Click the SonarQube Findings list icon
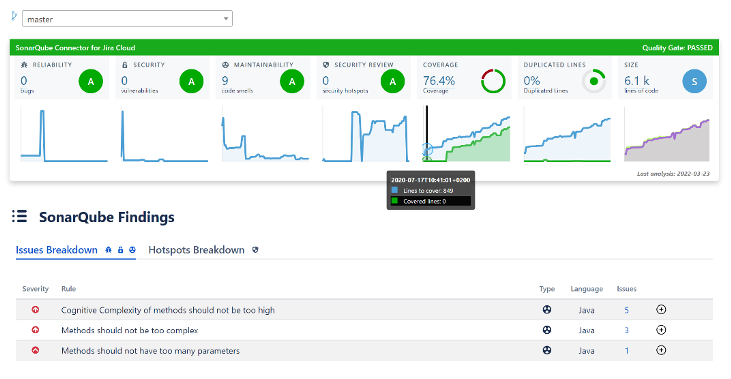 pyautogui.click(x=20, y=216)
